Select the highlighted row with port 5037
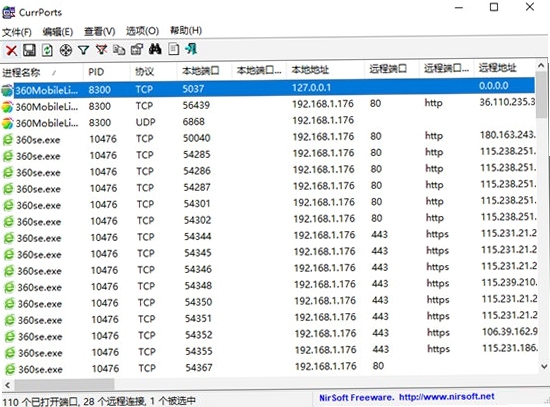Screen dimensions: 550x407 (x=267, y=88)
